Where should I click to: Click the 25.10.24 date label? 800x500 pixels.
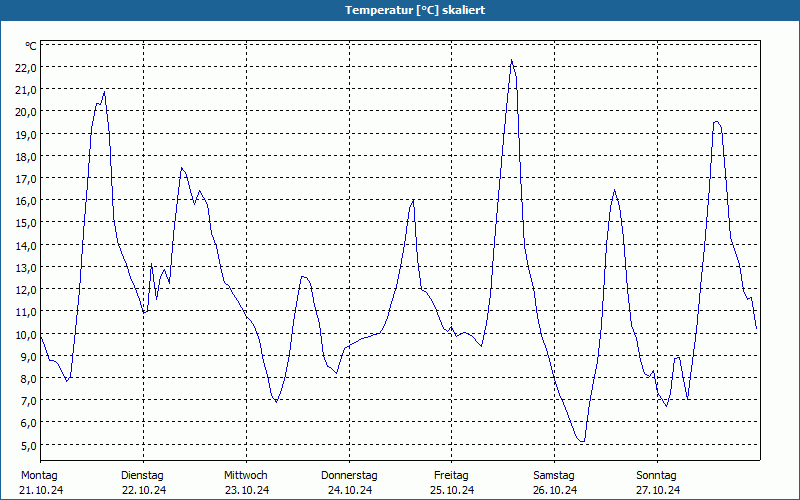[x=452, y=490]
